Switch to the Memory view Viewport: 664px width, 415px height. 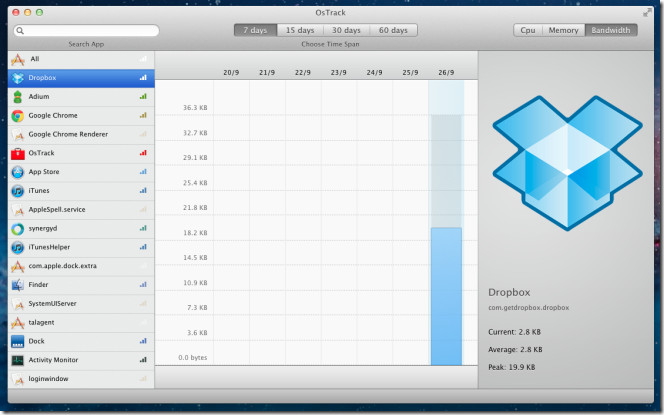pyautogui.click(x=563, y=30)
